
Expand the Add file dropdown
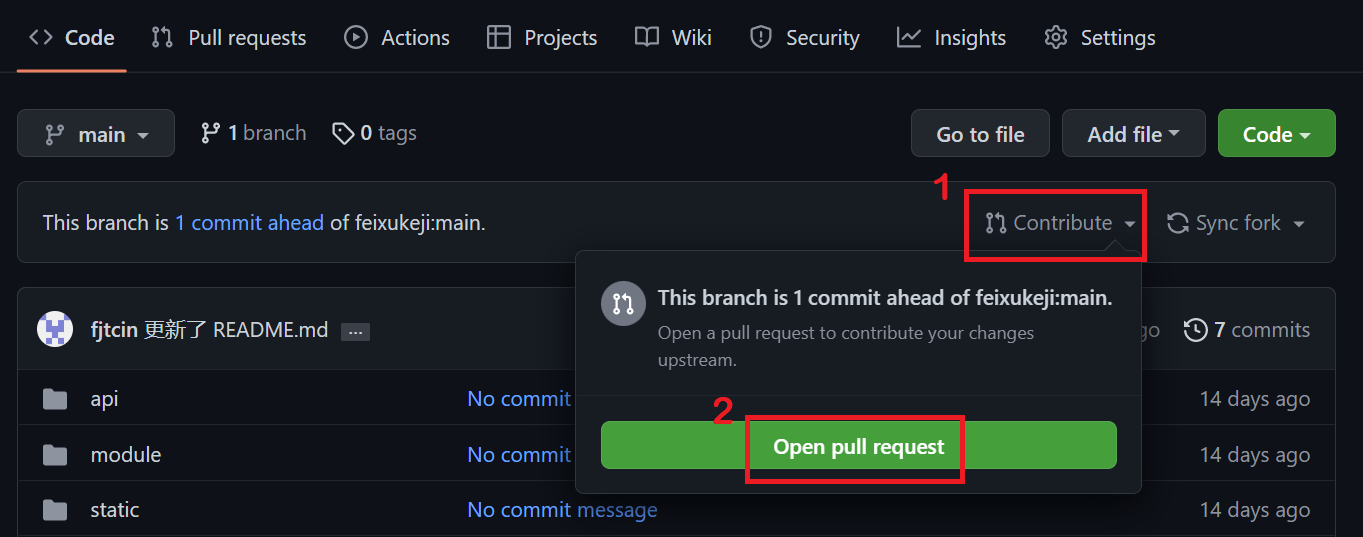tap(1133, 134)
